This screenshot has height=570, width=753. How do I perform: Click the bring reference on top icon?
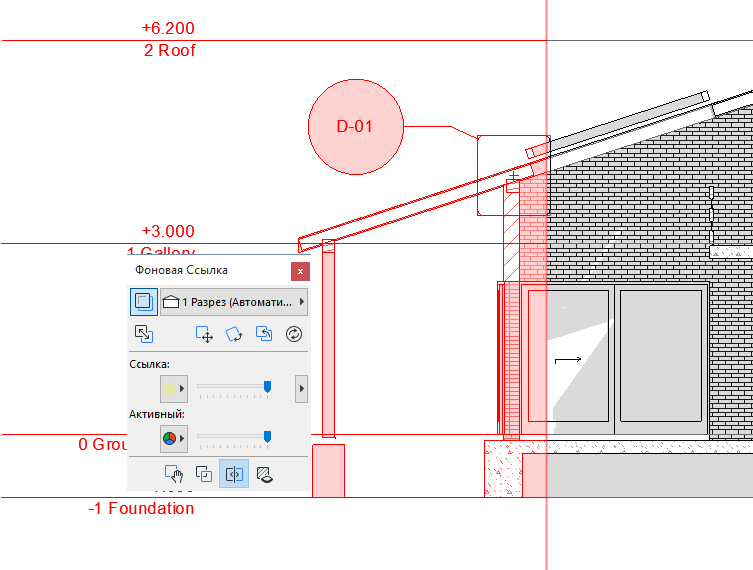coord(204,474)
